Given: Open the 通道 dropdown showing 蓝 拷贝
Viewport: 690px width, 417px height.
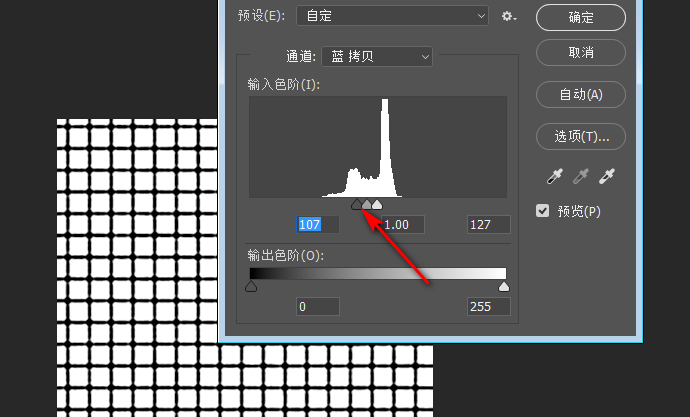Looking at the screenshot, I should coord(377,56).
